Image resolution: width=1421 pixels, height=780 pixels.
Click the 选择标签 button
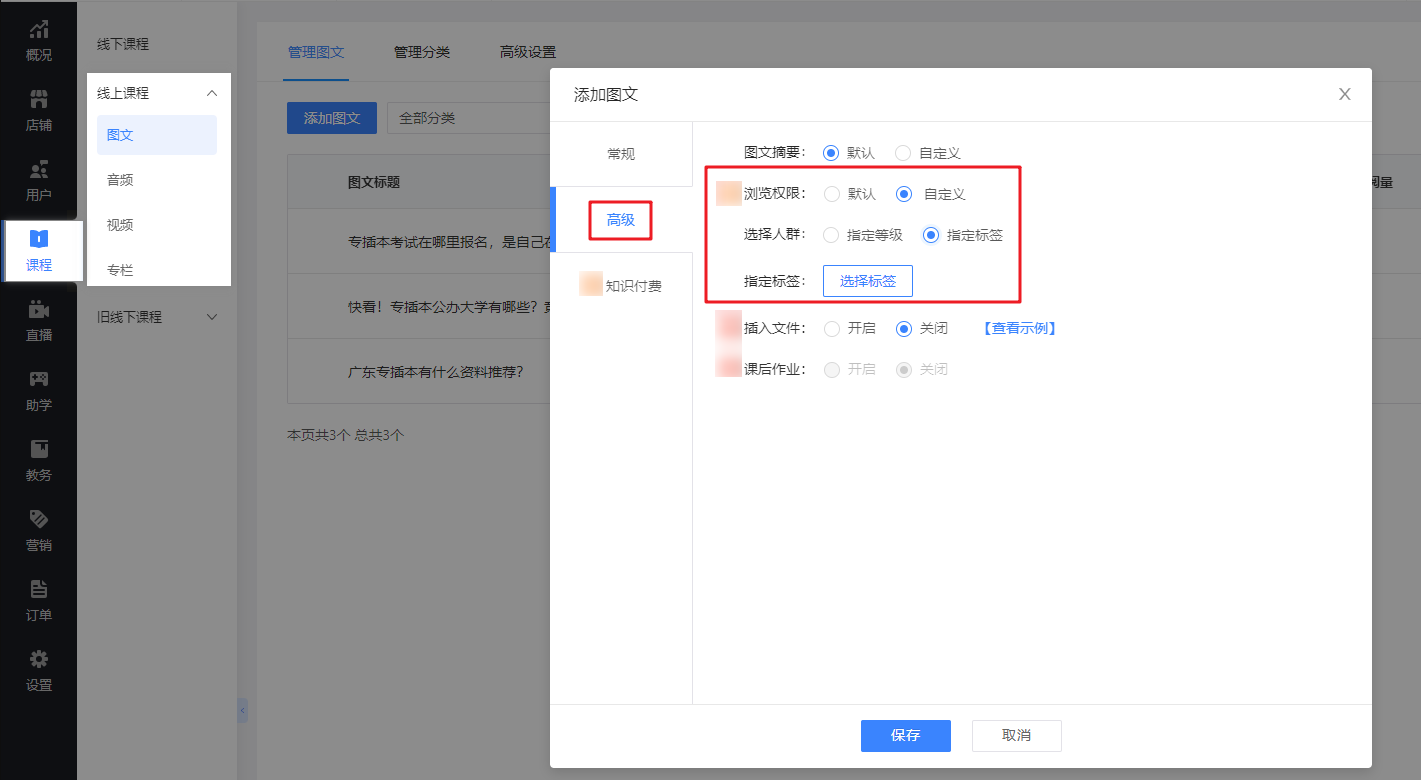[867, 281]
